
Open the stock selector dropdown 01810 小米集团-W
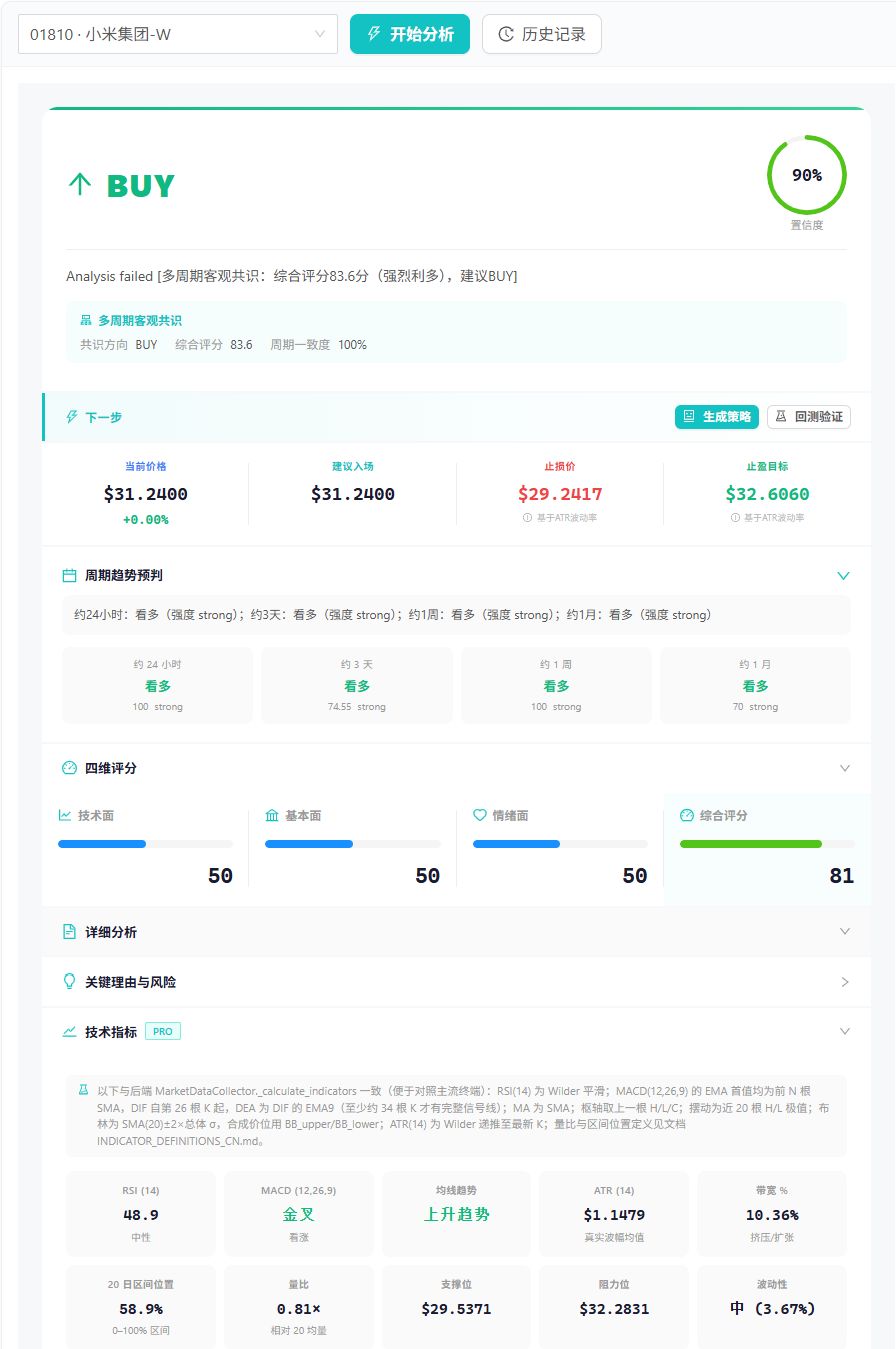coord(177,34)
